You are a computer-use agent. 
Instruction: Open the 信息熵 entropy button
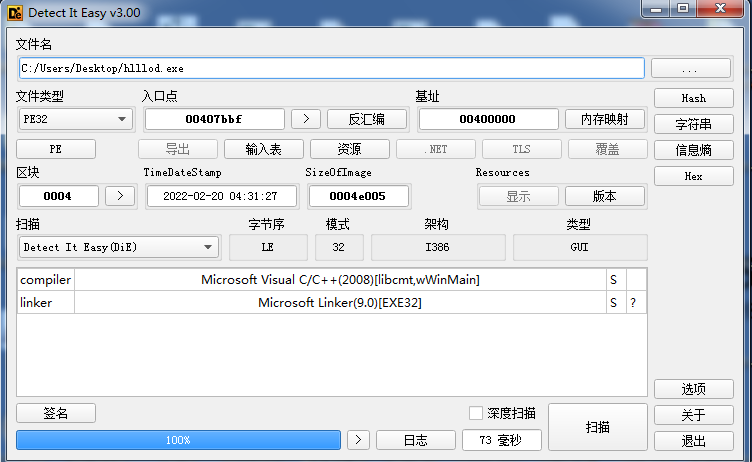tap(693, 150)
